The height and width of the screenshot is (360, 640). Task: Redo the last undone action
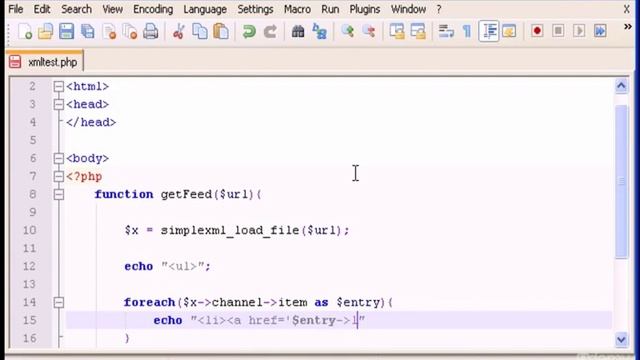pyautogui.click(x=270, y=31)
